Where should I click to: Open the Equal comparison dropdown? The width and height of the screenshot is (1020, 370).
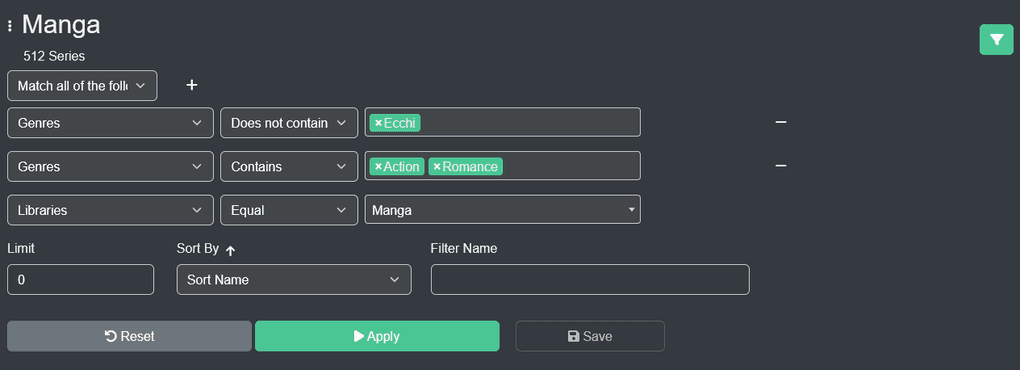[x=289, y=210]
